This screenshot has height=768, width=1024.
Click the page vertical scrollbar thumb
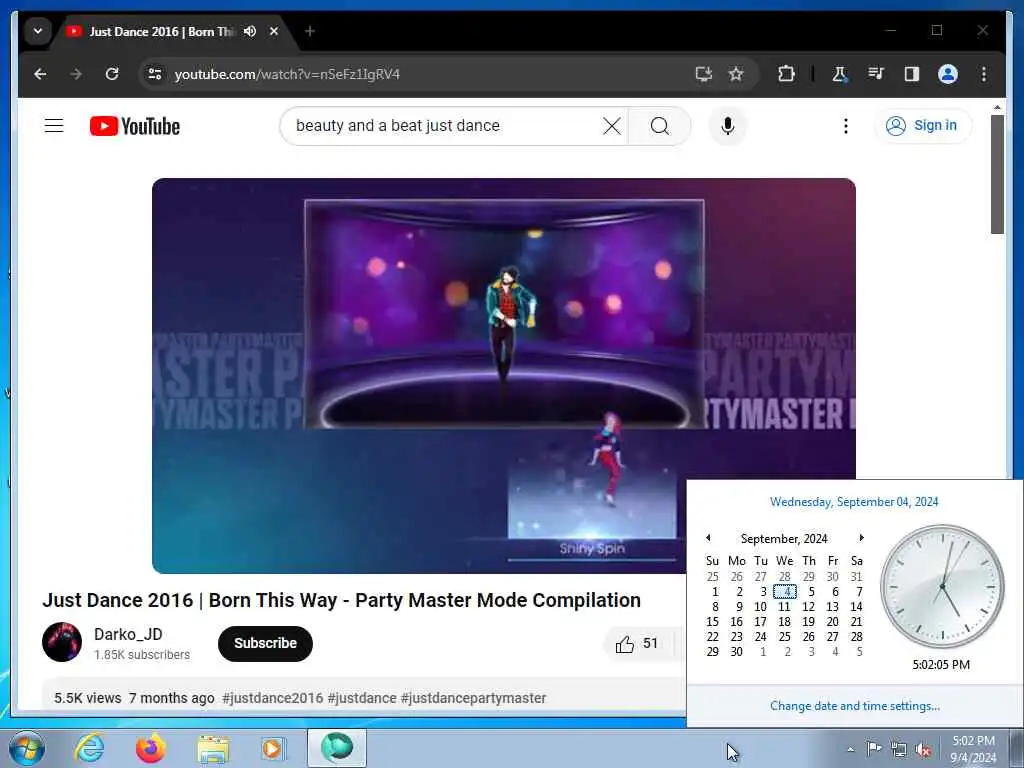[x=997, y=174]
